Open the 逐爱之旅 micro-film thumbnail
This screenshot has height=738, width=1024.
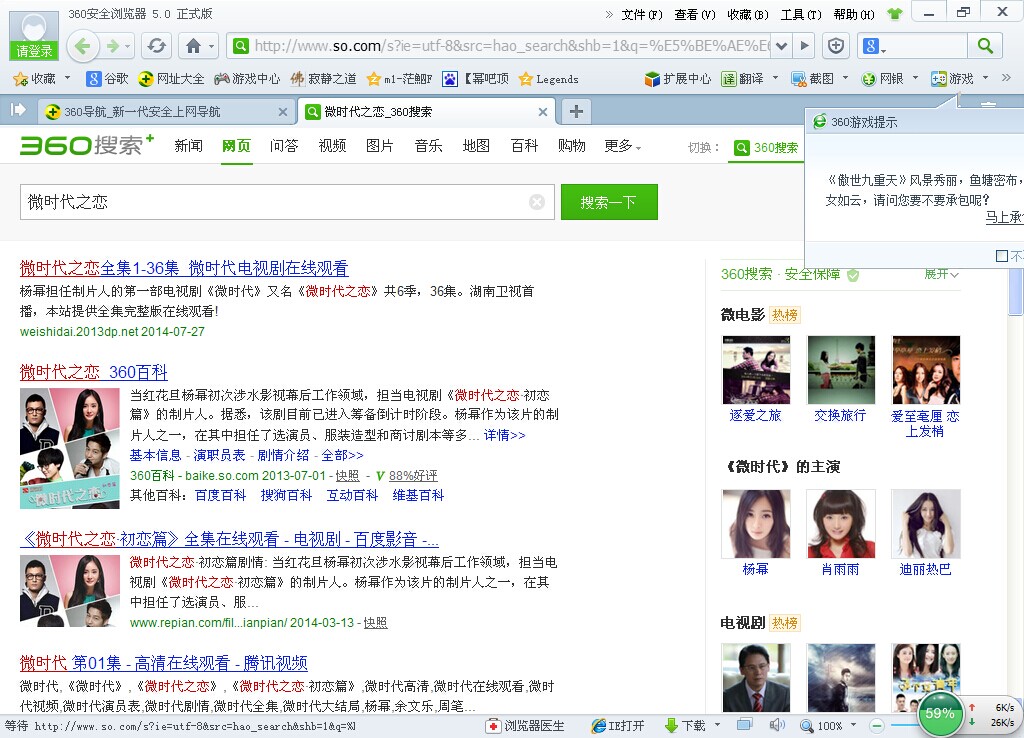(x=756, y=370)
